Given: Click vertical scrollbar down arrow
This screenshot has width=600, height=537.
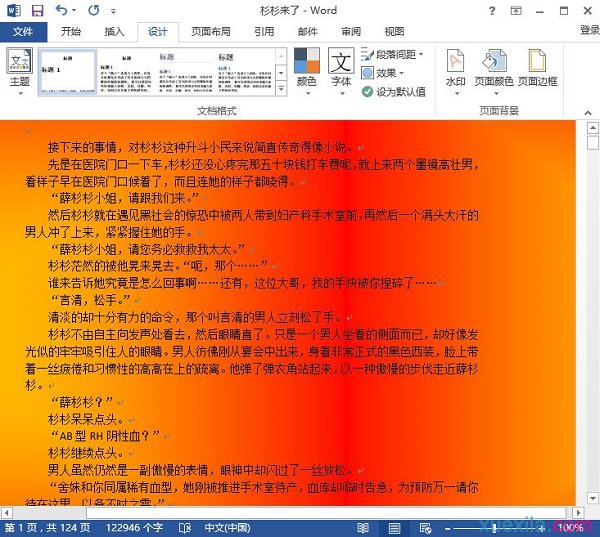Looking at the screenshot, I should coord(593,498).
